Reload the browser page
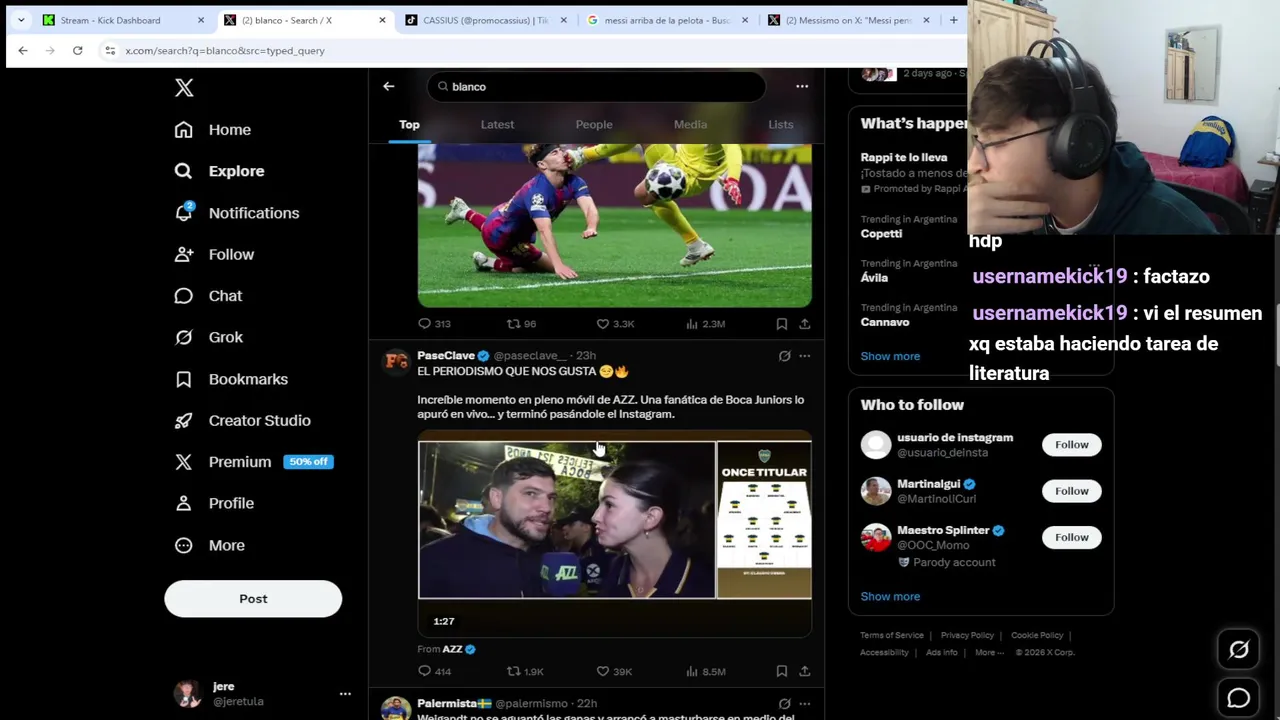The height and width of the screenshot is (720, 1280). click(77, 50)
